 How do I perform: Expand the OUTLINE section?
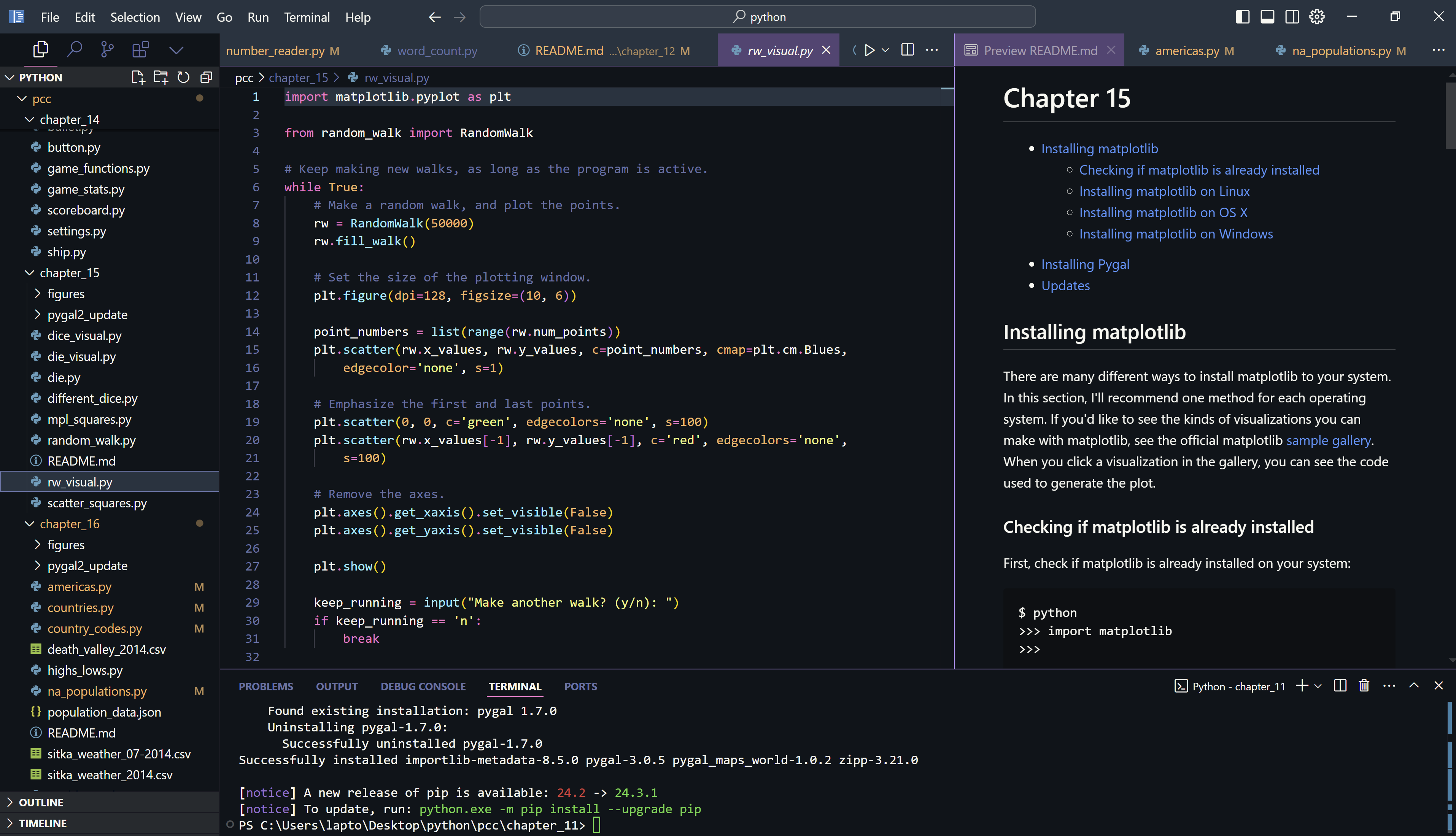[41, 802]
